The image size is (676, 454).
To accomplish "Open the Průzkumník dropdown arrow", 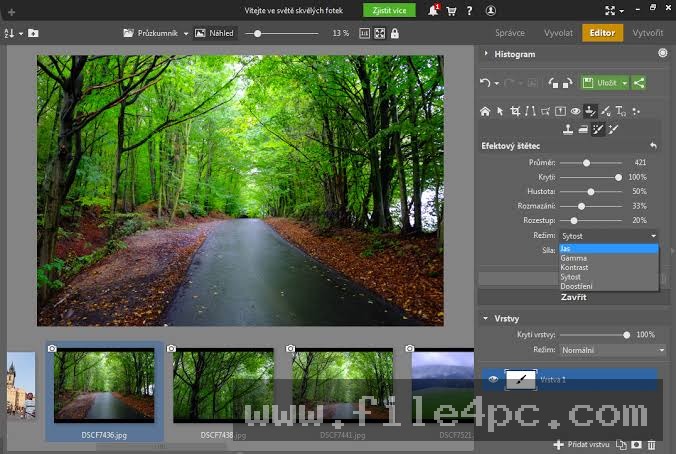I will point(186,34).
